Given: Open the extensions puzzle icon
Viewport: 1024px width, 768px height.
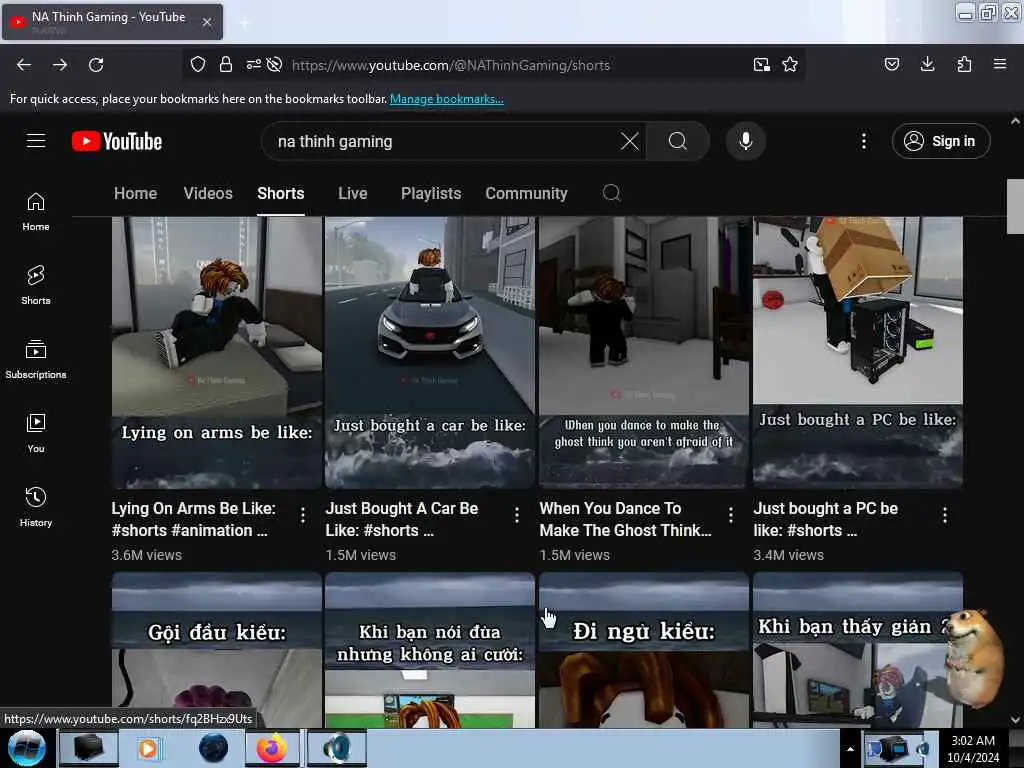Looking at the screenshot, I should [x=964, y=64].
